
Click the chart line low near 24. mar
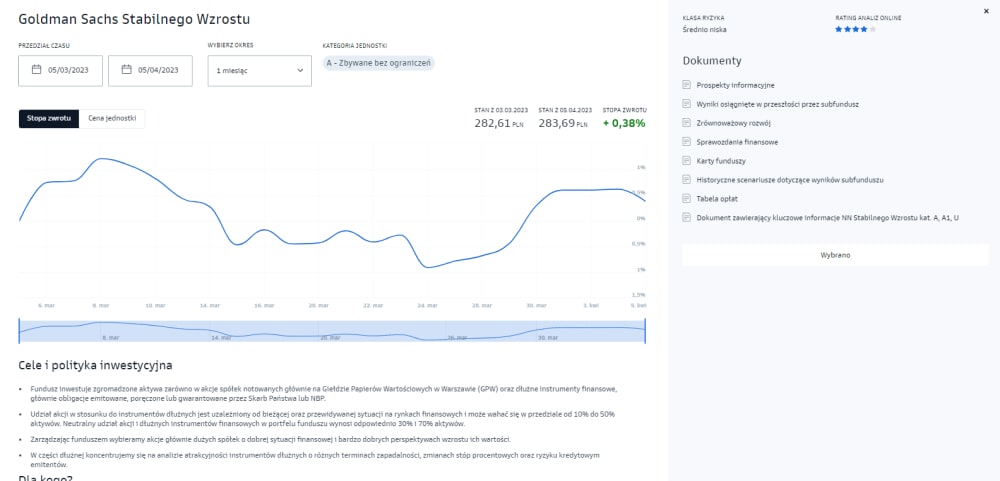[427, 267]
